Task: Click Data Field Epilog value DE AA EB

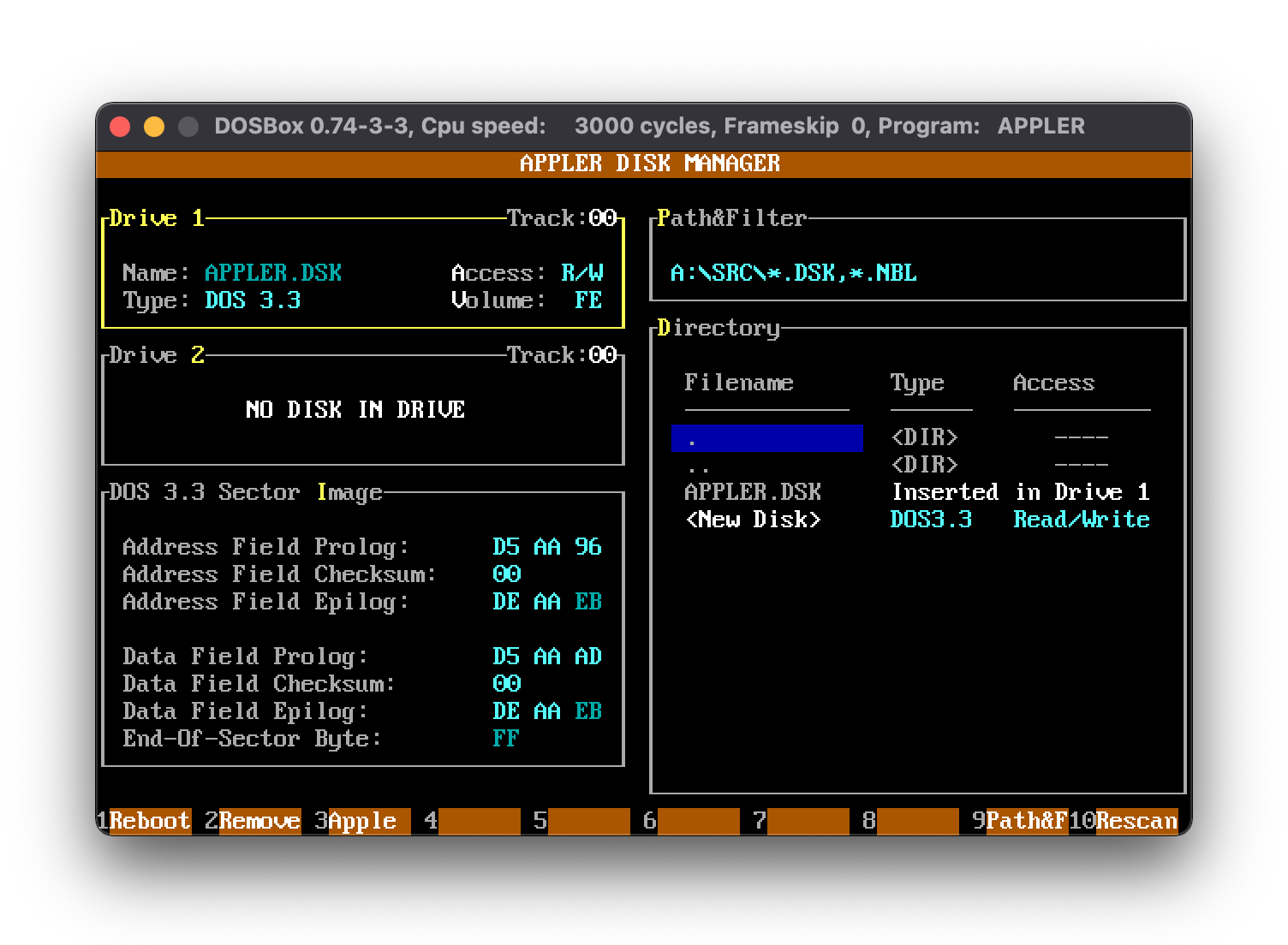Action: (x=547, y=711)
